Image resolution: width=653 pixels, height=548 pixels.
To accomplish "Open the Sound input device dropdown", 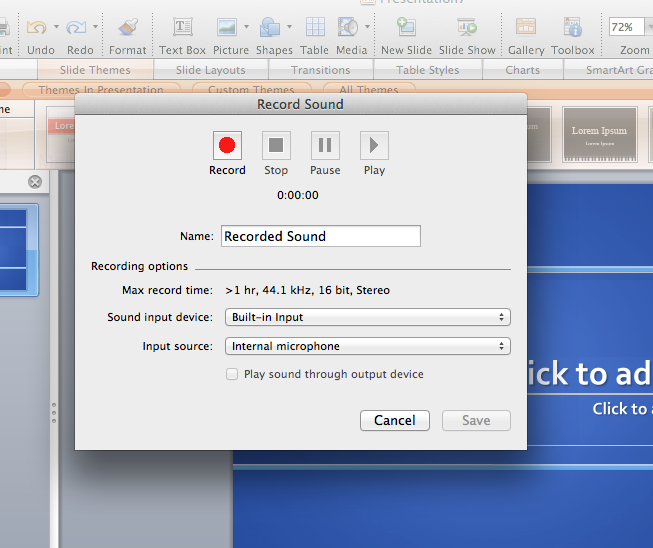I will tap(368, 317).
